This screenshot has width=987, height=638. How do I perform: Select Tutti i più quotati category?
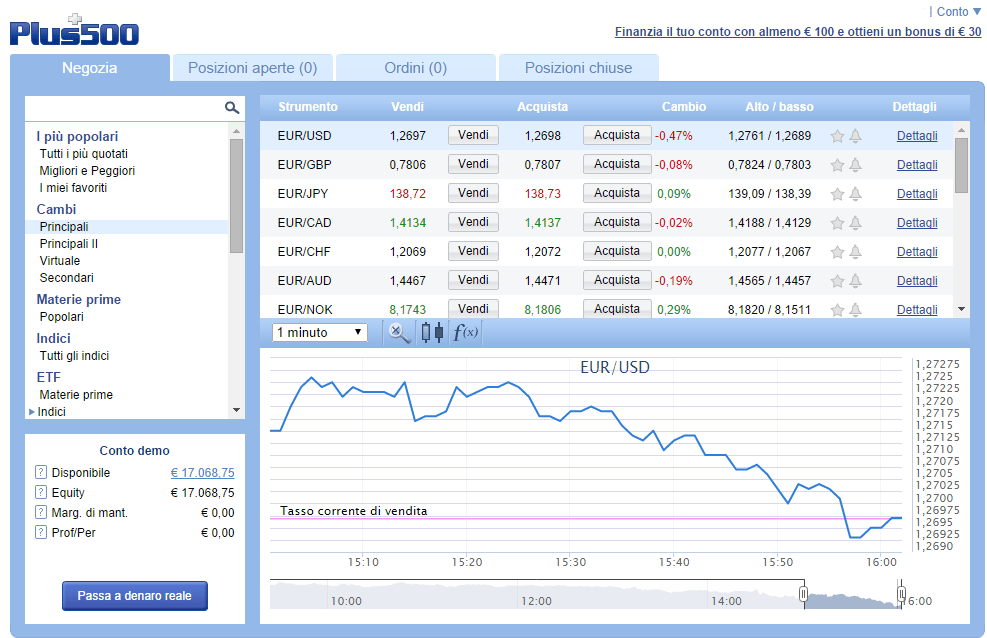pos(84,154)
